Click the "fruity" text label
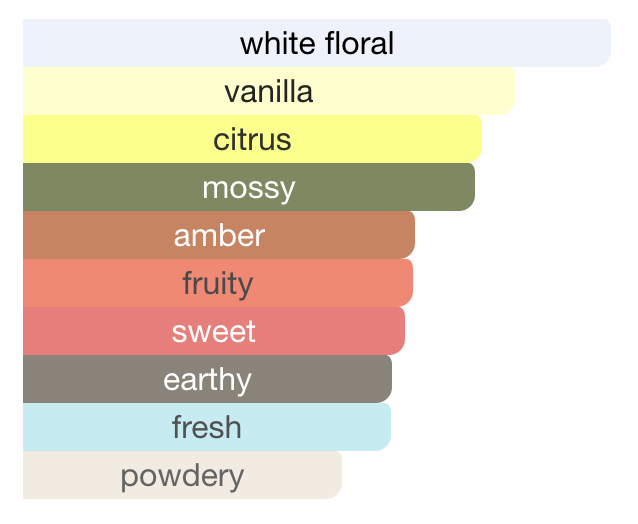The width and height of the screenshot is (638, 524). click(x=217, y=283)
